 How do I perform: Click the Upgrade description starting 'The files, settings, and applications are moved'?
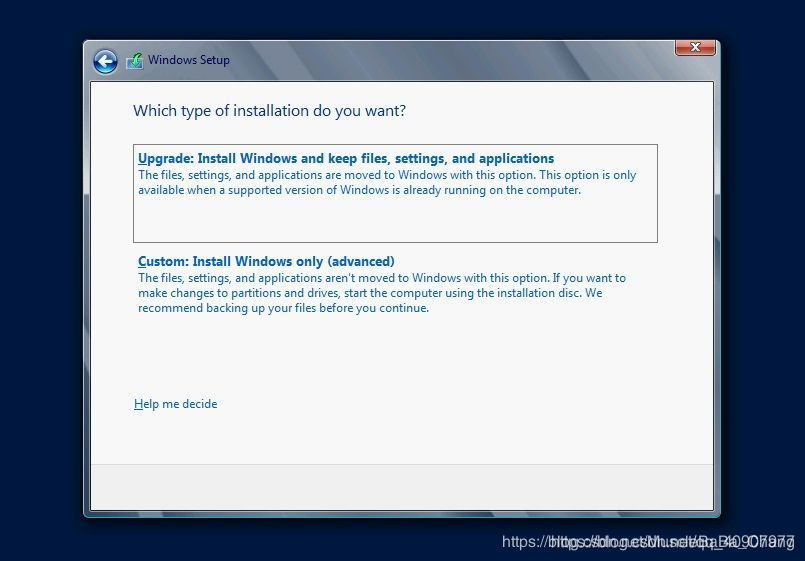click(387, 182)
